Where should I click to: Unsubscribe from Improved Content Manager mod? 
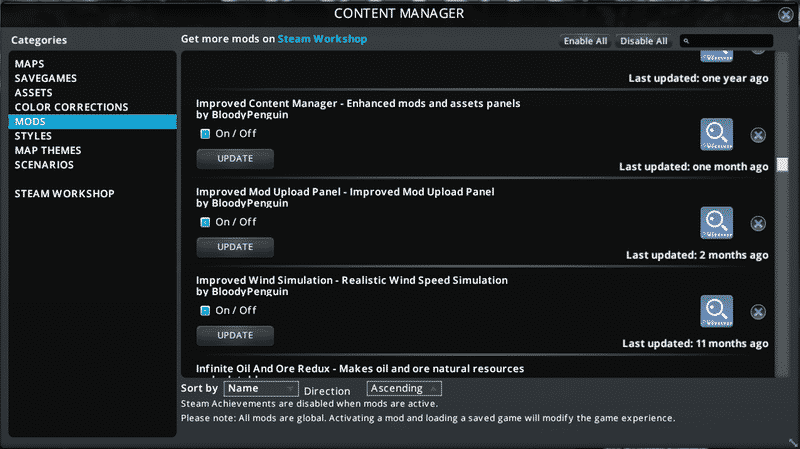tap(758, 136)
